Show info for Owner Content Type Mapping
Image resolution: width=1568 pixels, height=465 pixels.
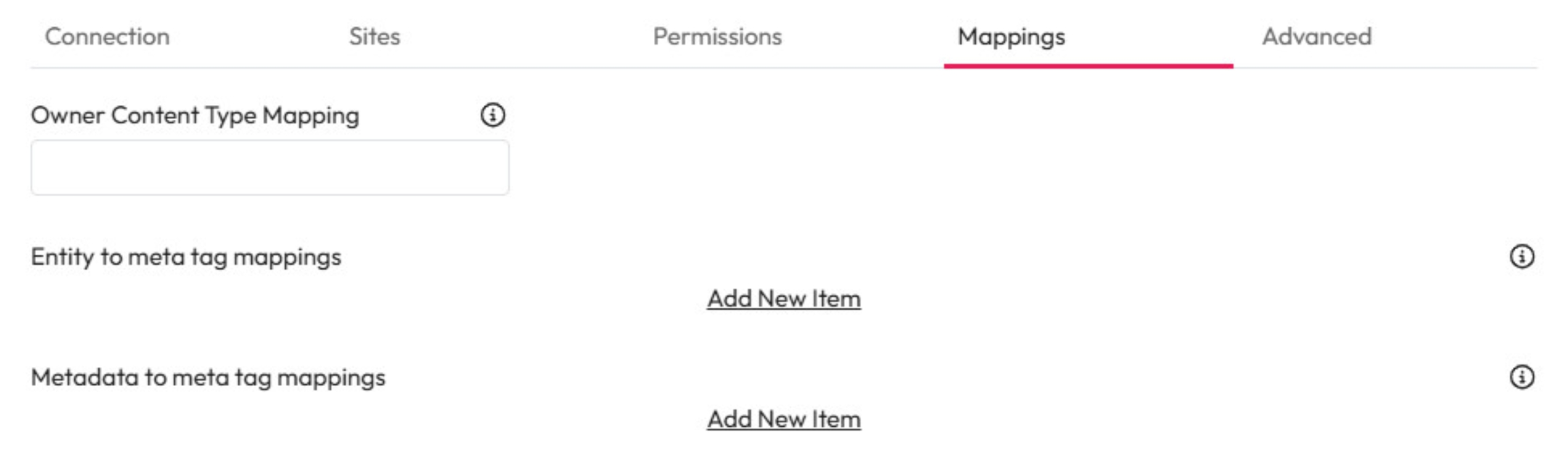[493, 115]
